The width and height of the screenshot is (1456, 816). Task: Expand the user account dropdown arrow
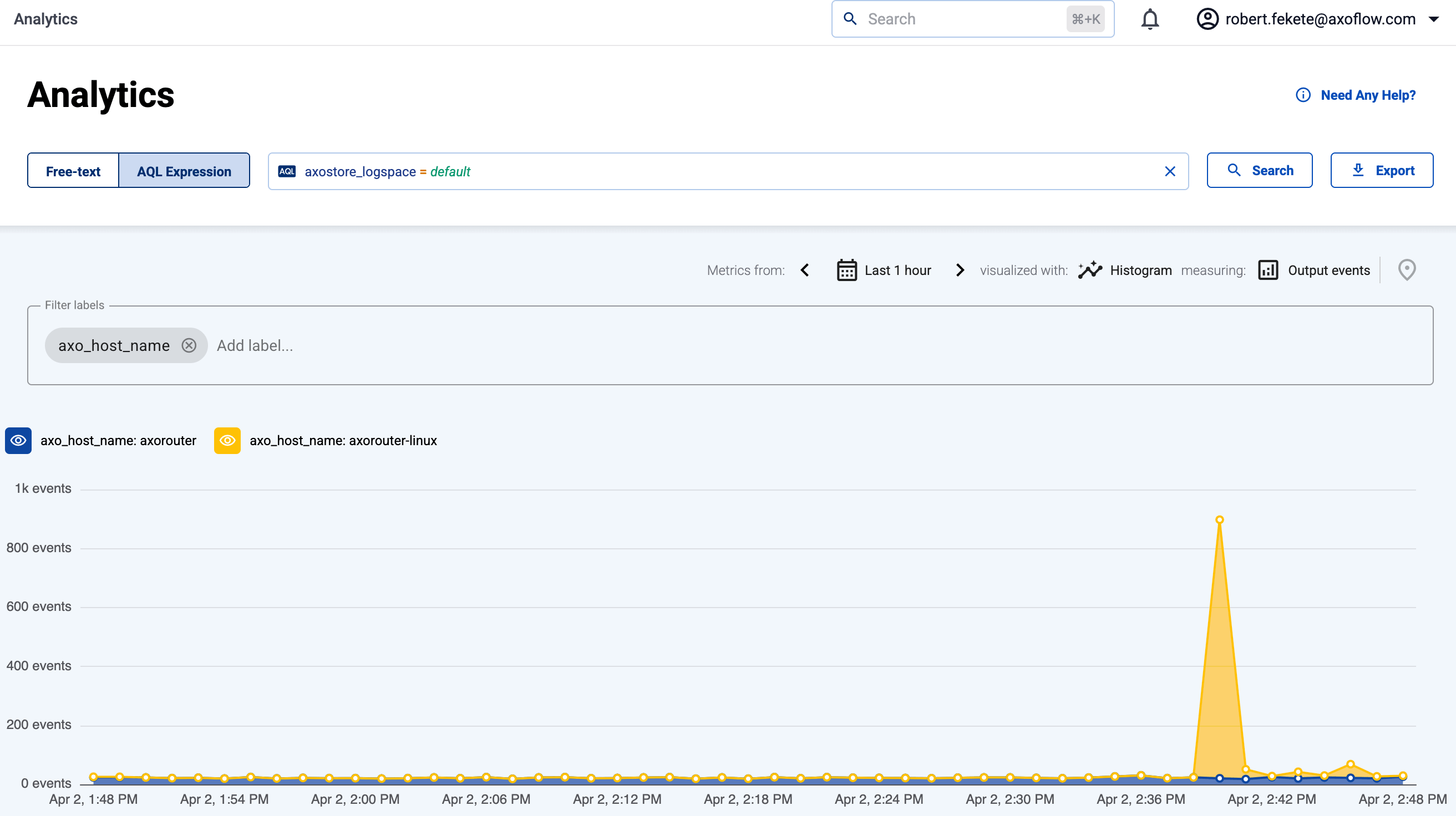[x=1434, y=19]
